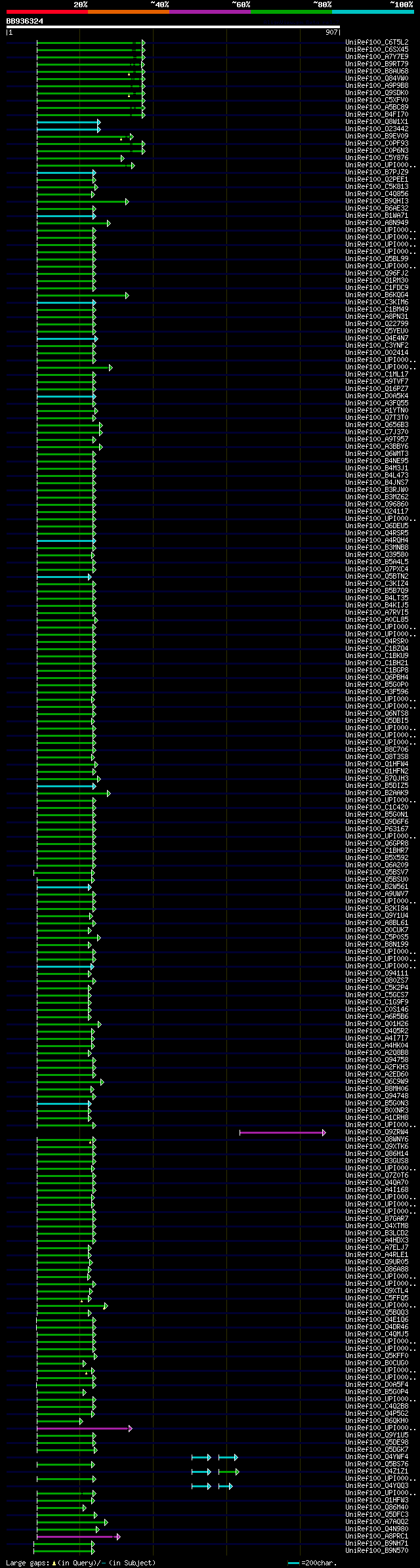Open hit UniRef100_A9P9B8

point(377,85)
